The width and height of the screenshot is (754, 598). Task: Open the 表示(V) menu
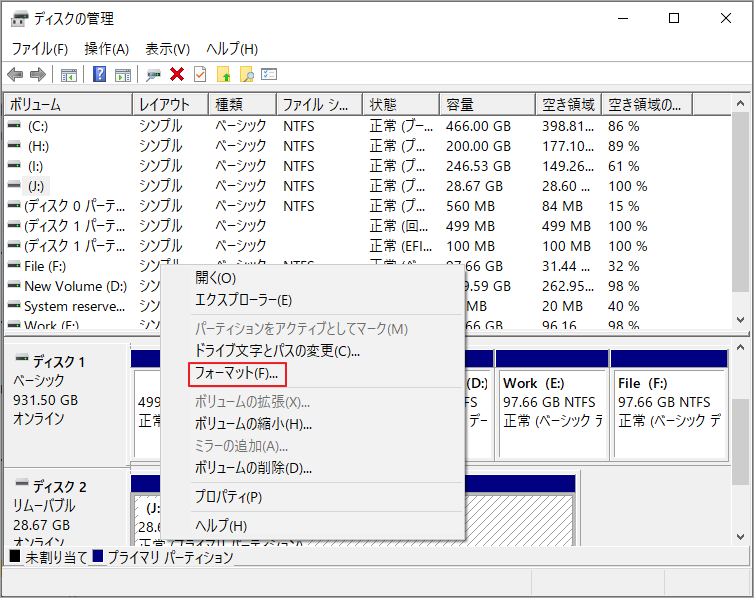(x=167, y=49)
